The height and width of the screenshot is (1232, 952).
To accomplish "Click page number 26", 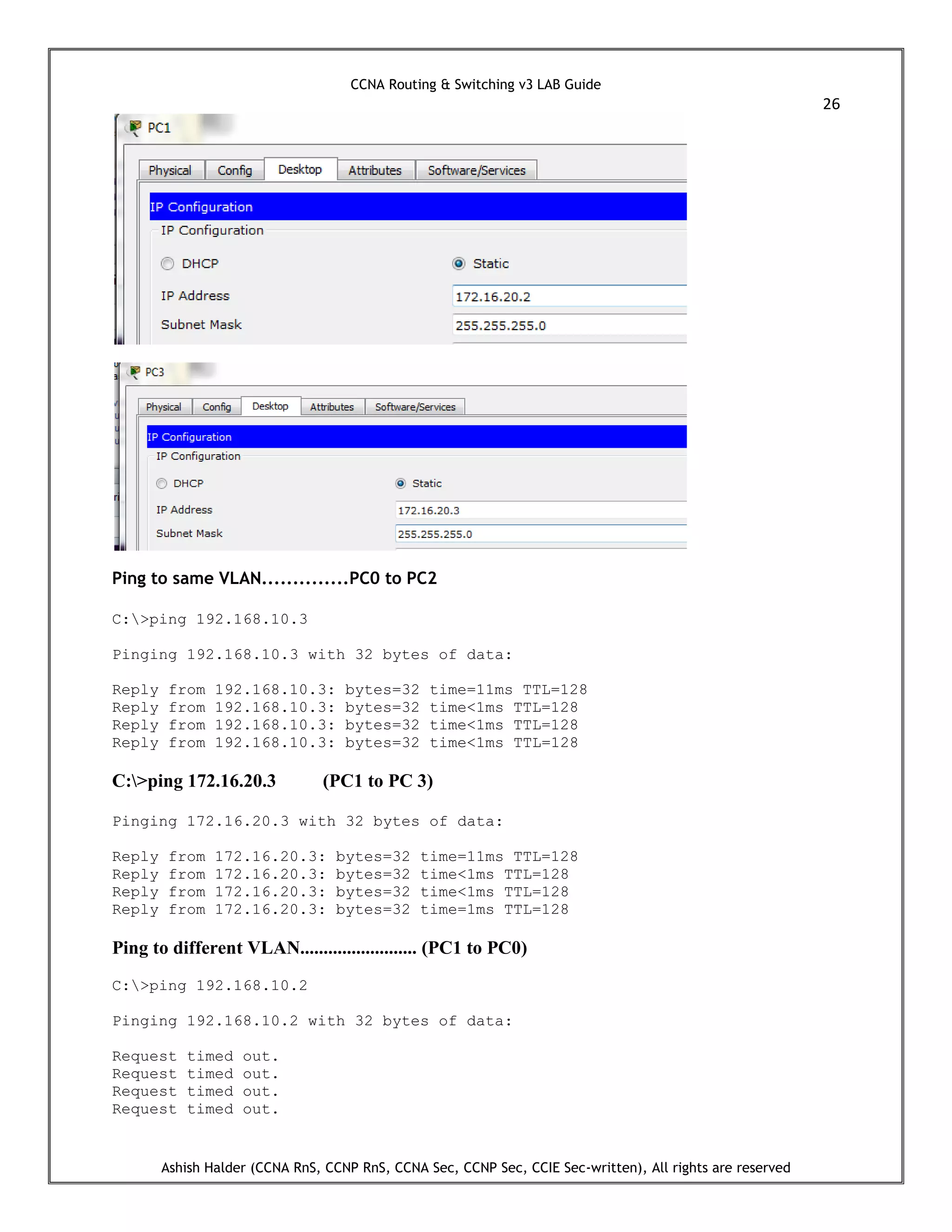I will point(831,104).
